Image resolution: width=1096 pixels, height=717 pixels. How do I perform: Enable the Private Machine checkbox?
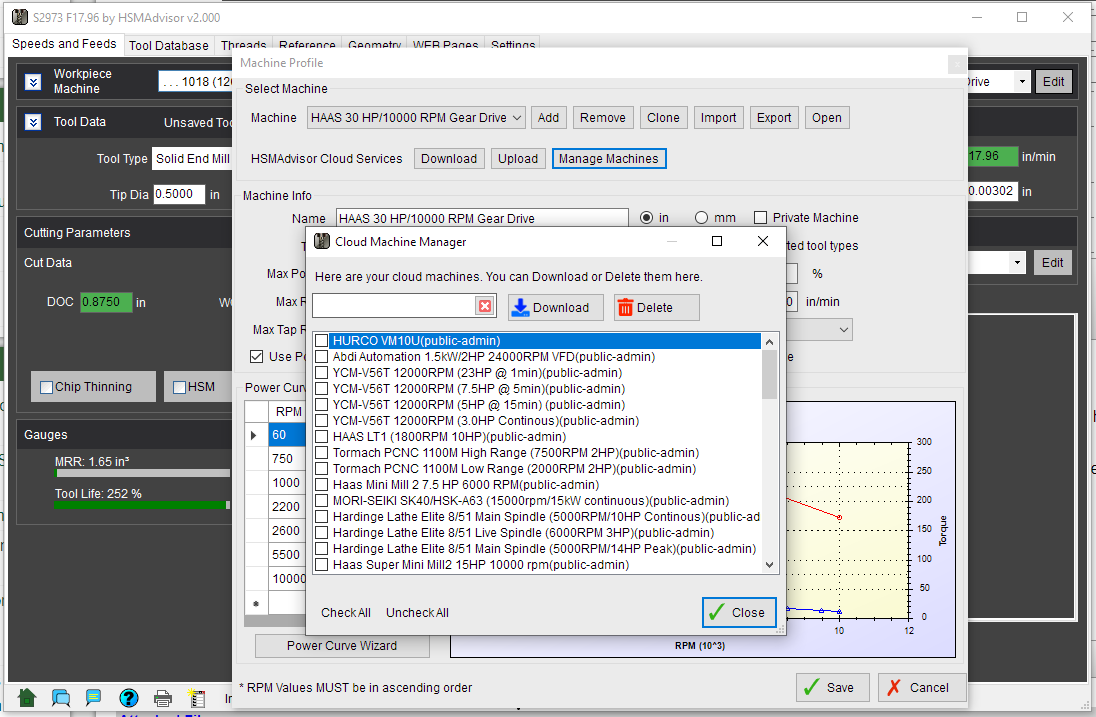click(761, 218)
